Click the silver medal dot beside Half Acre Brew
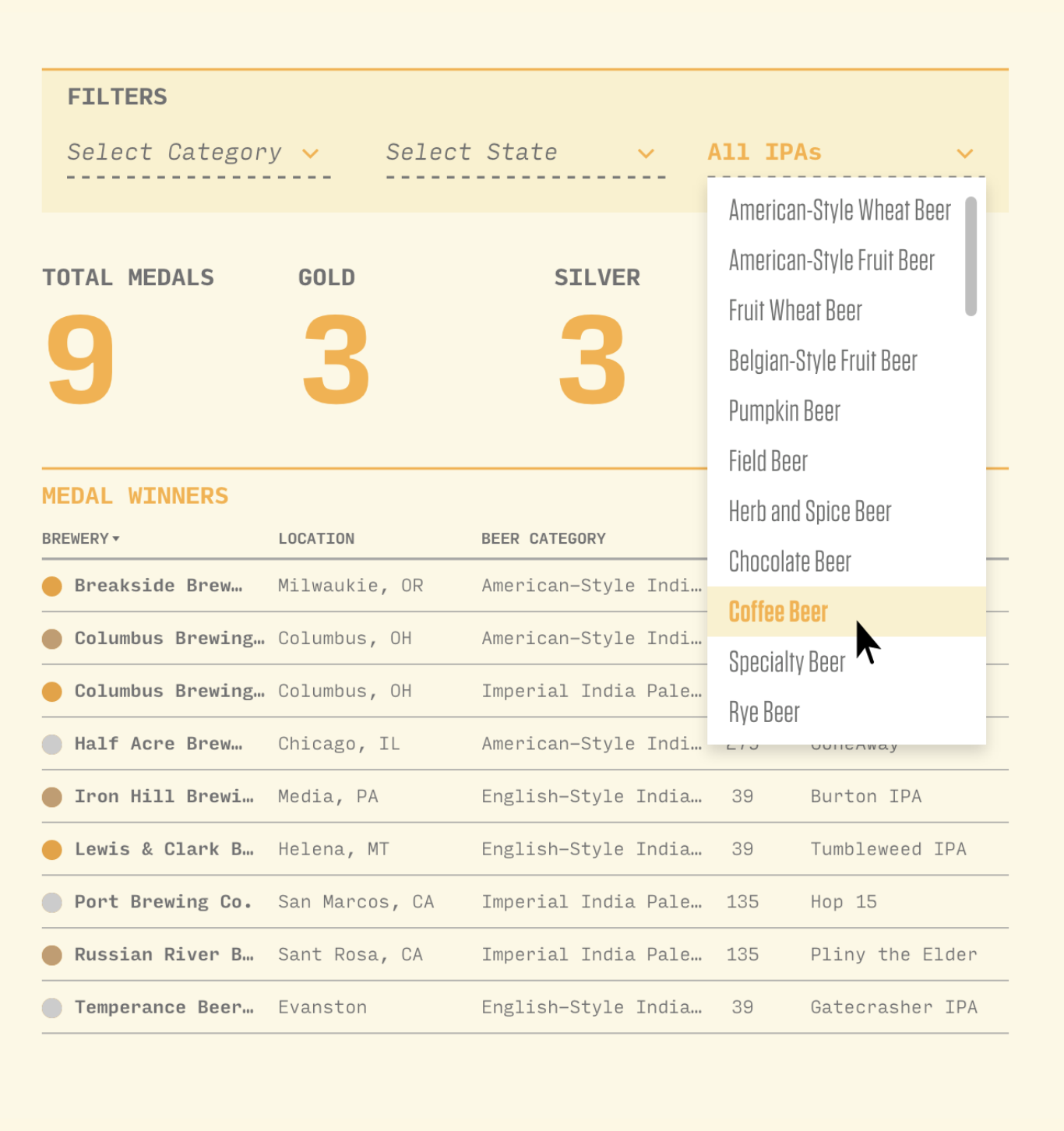Image resolution: width=1064 pixels, height=1131 pixels. (52, 744)
